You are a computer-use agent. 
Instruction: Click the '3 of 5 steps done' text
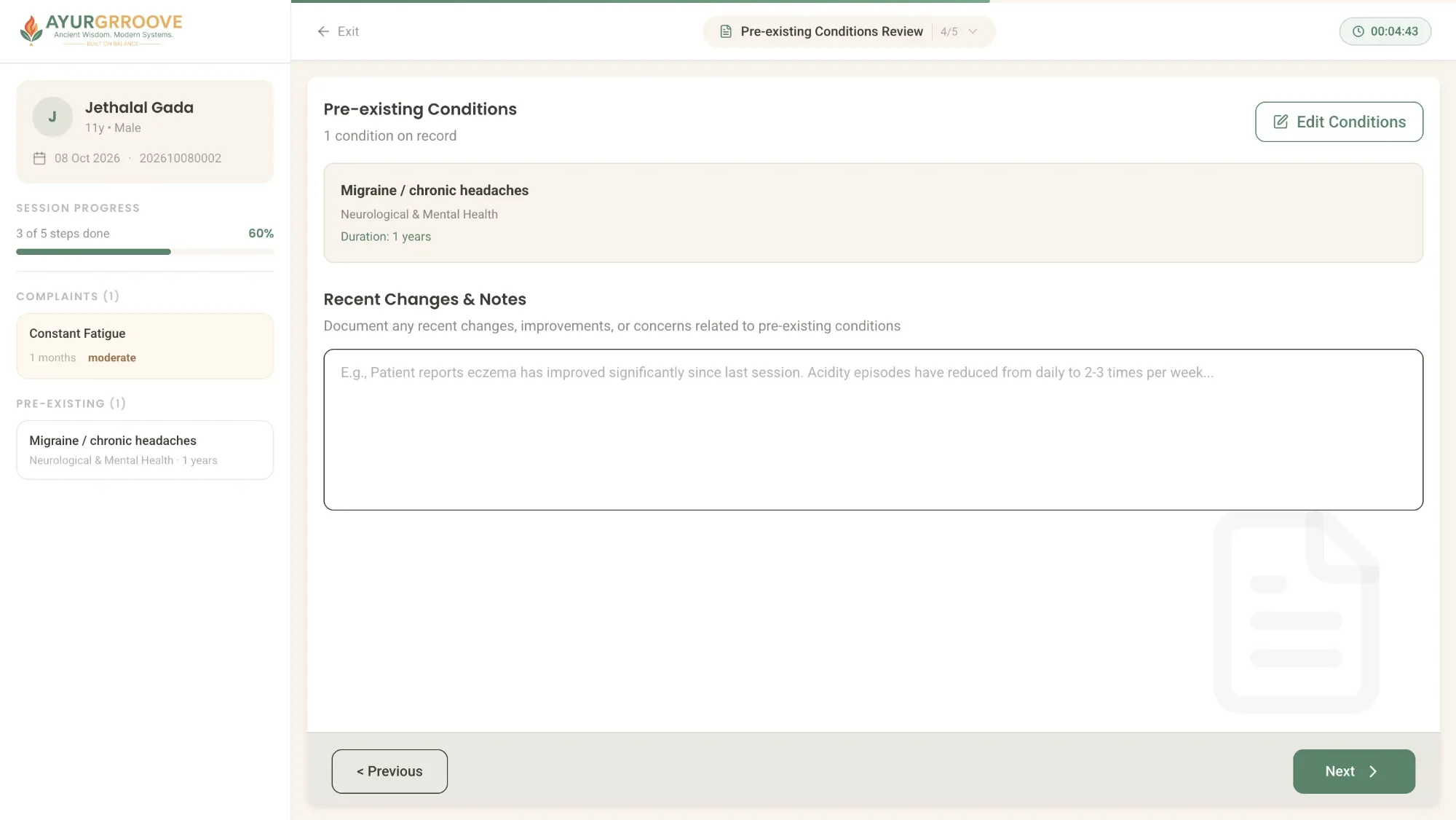63,233
